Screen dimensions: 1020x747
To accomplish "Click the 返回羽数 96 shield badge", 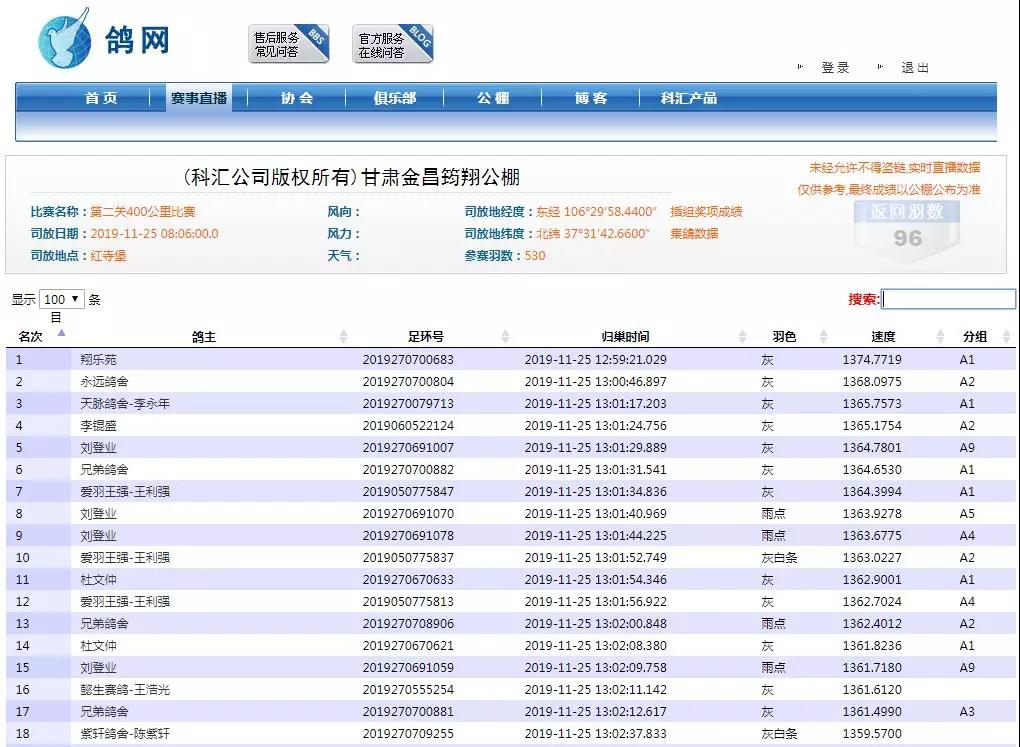I will [907, 232].
